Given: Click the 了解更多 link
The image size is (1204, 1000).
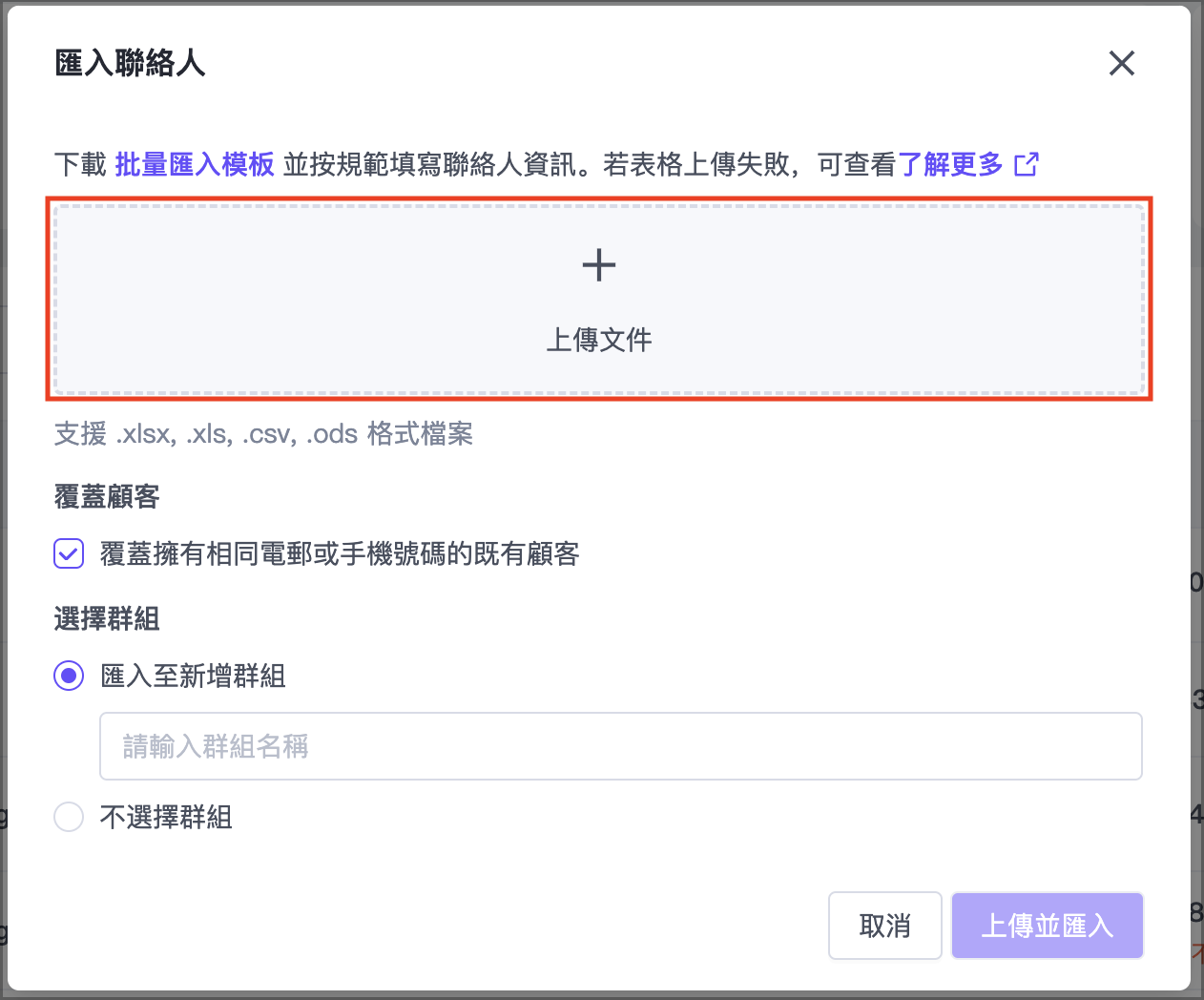Looking at the screenshot, I should [x=950, y=164].
